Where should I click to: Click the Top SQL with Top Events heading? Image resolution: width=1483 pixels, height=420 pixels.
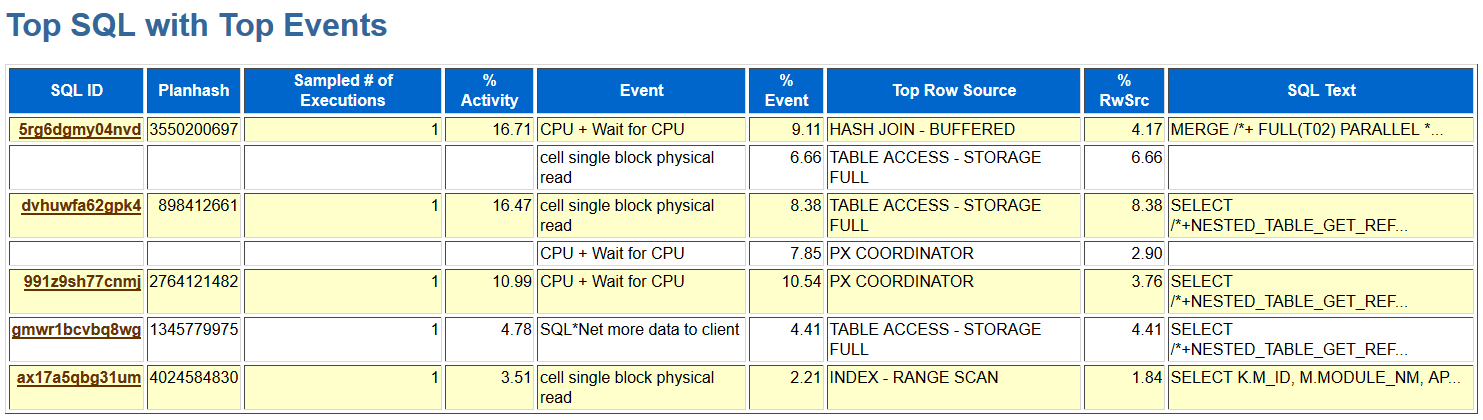coord(197,25)
